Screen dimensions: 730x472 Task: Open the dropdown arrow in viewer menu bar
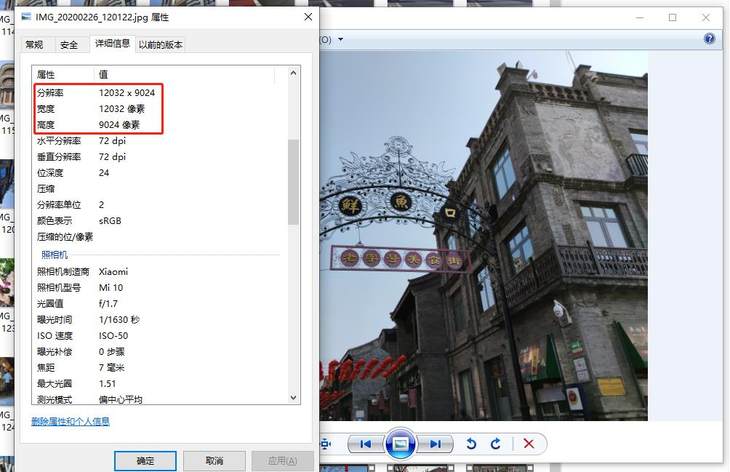click(341, 40)
